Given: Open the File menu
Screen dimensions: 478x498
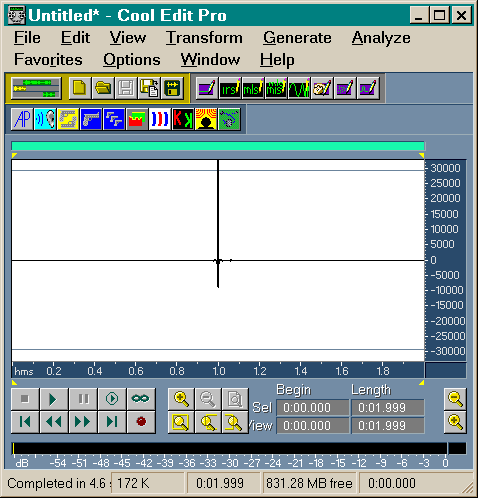Looking at the screenshot, I should 27,38.
